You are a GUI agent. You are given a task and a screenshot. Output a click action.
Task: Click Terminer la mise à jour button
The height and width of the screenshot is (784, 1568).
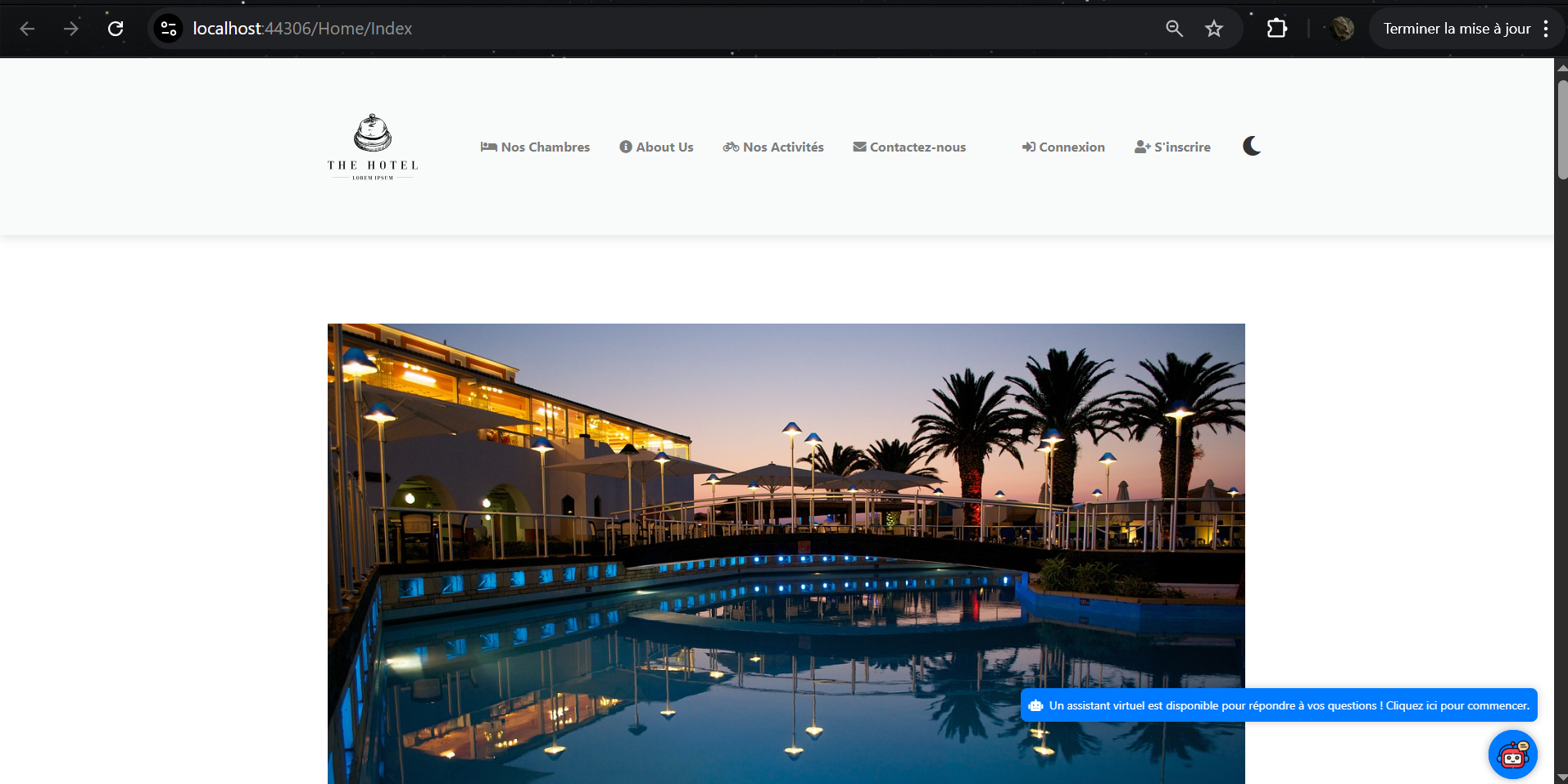tap(1457, 29)
